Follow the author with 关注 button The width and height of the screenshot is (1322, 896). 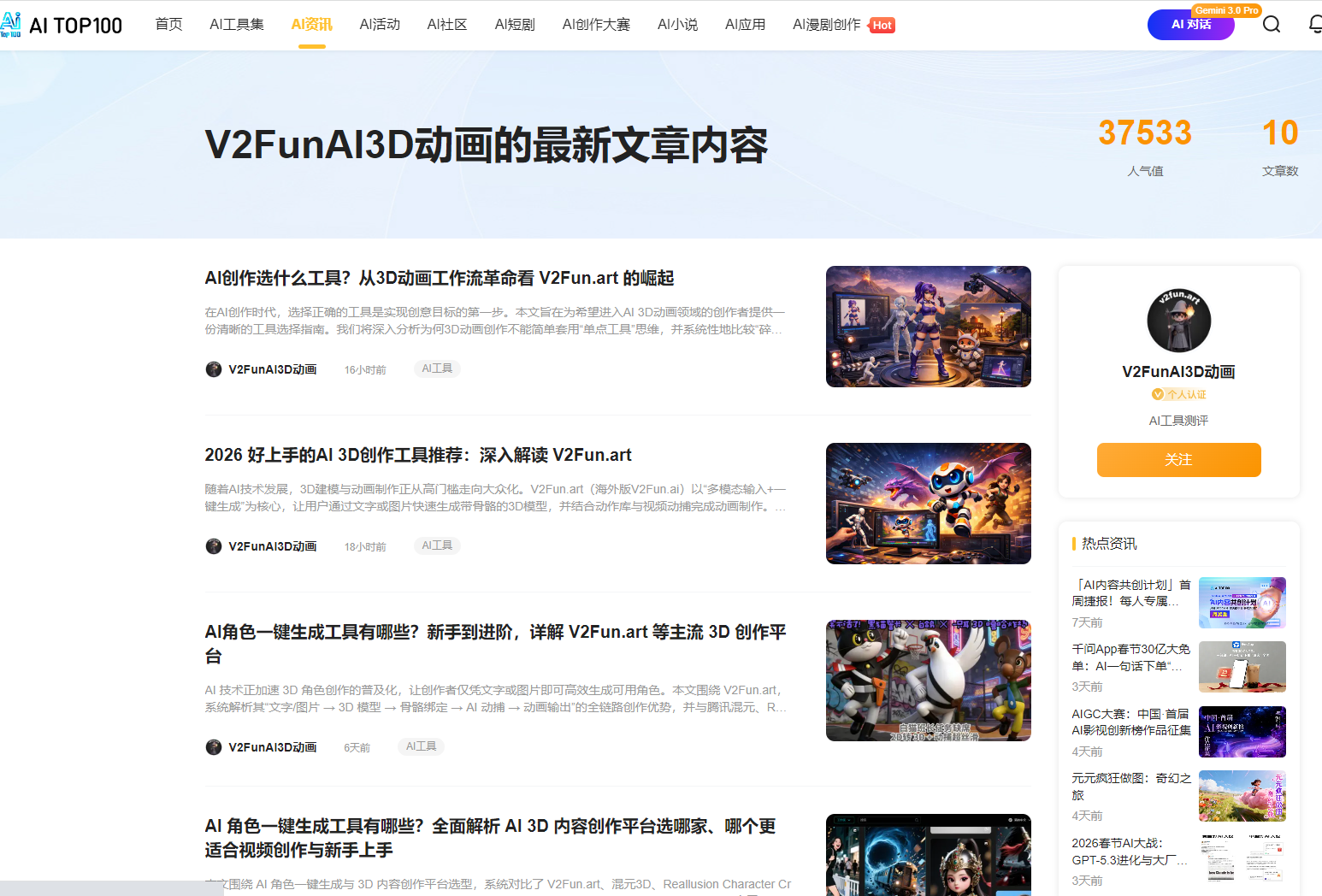click(x=1178, y=460)
